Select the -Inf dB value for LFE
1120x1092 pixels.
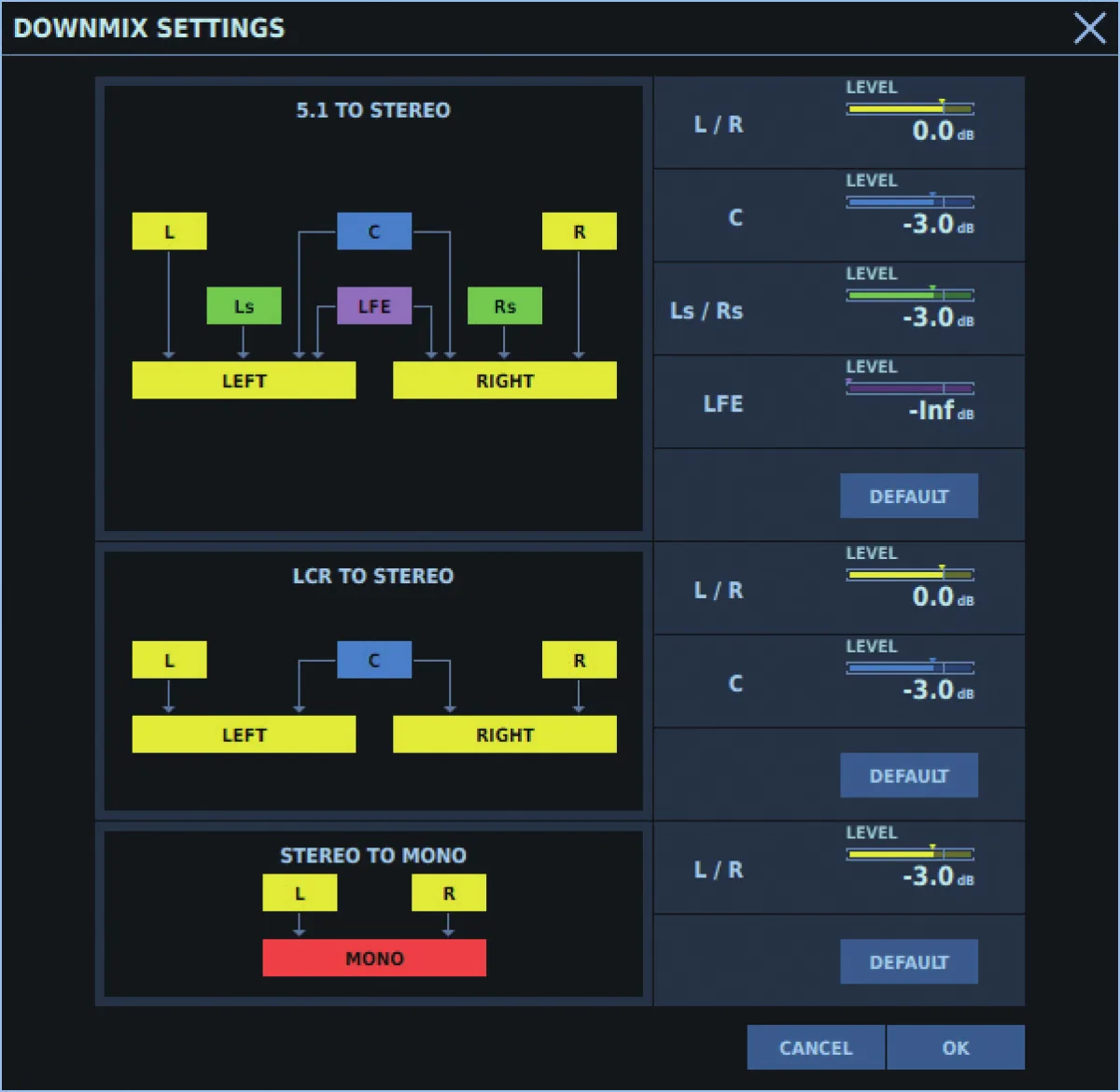click(x=941, y=411)
